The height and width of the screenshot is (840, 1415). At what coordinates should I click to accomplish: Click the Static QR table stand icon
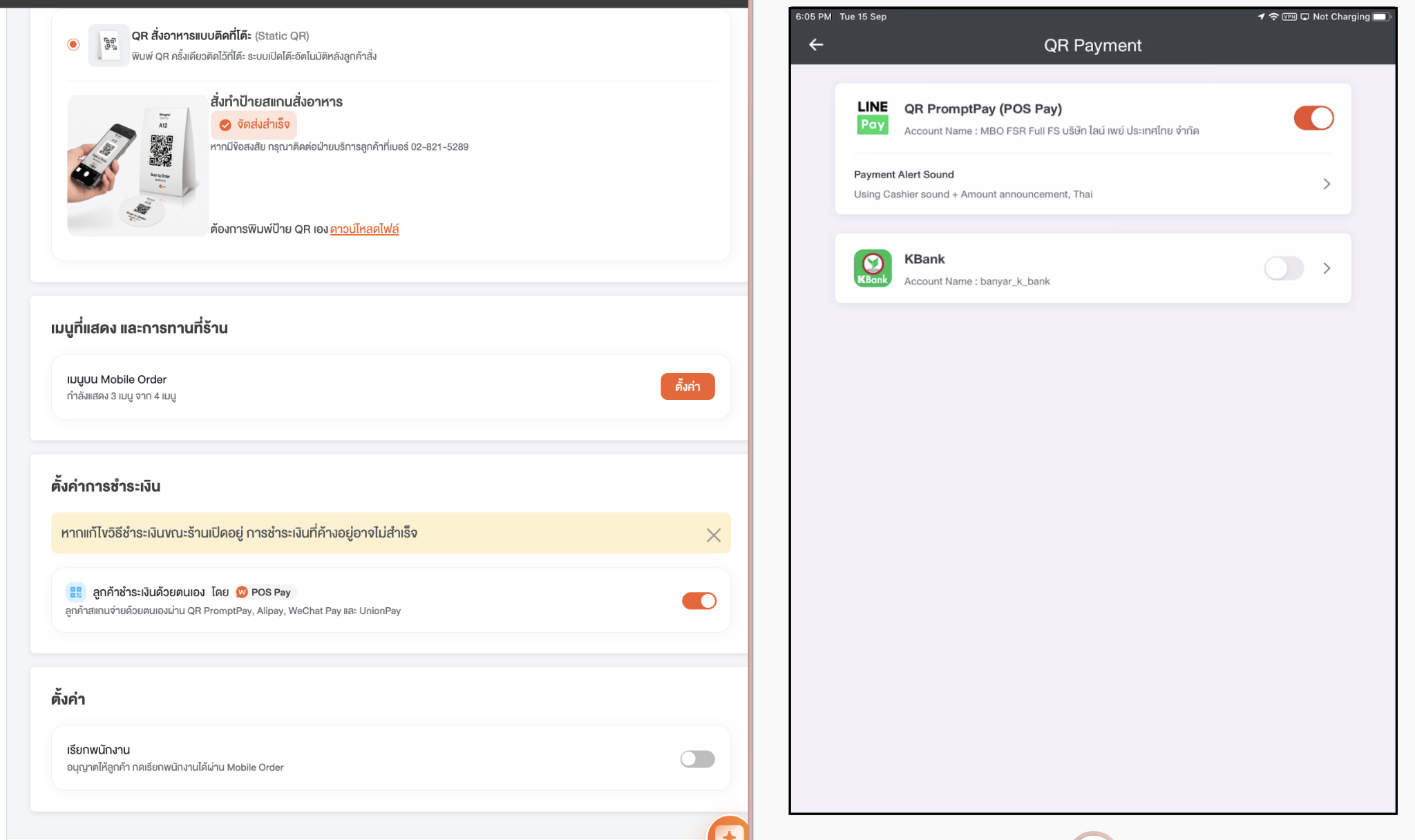click(109, 45)
